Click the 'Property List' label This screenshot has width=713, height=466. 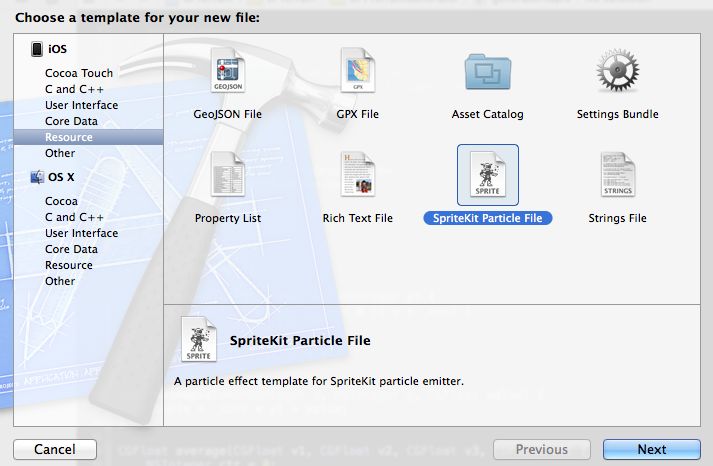point(228,218)
